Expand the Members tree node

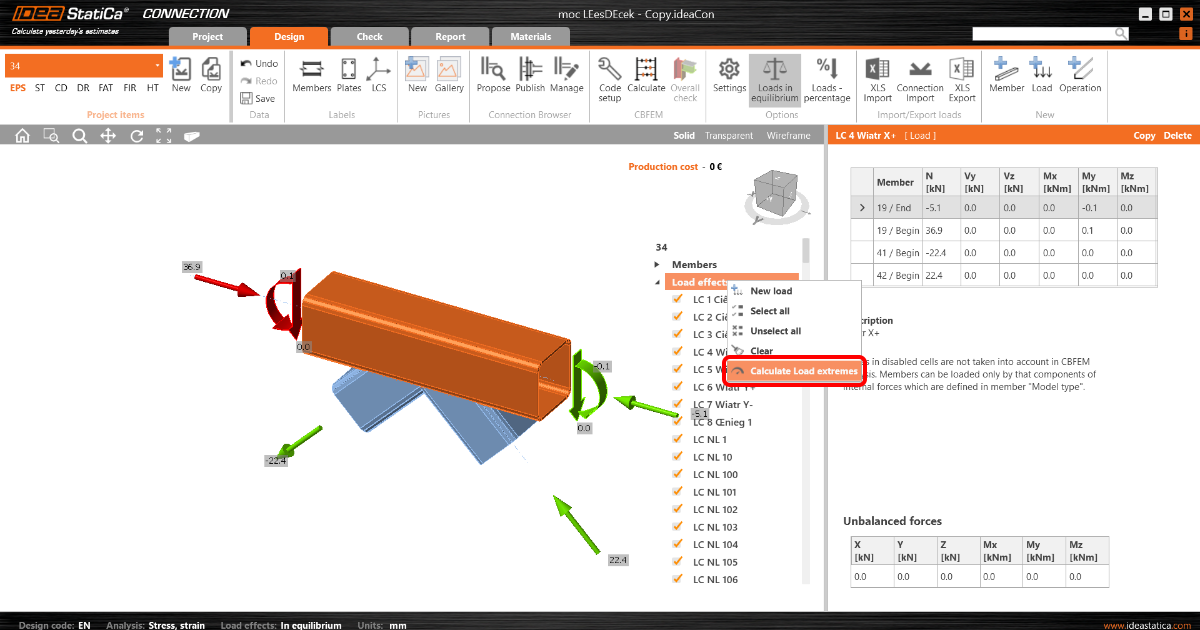[x=657, y=265]
